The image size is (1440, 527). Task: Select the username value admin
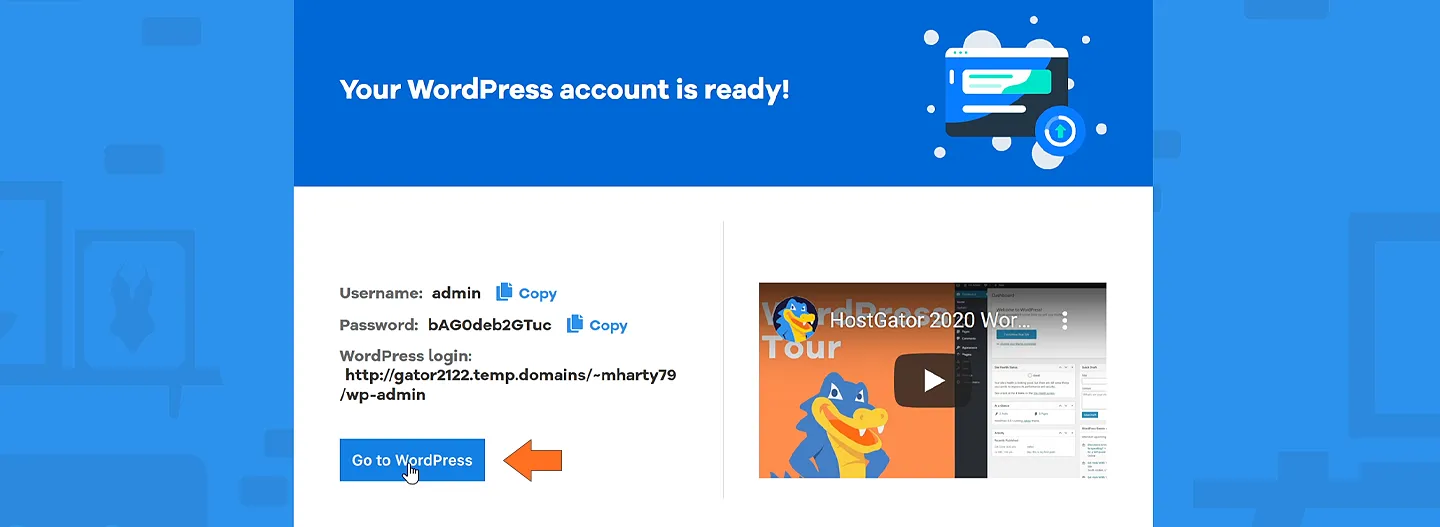pos(456,293)
